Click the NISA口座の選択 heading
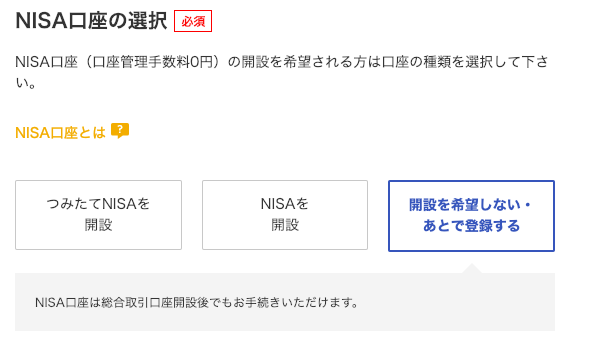Viewport: 594px width, 364px height. pos(91,20)
